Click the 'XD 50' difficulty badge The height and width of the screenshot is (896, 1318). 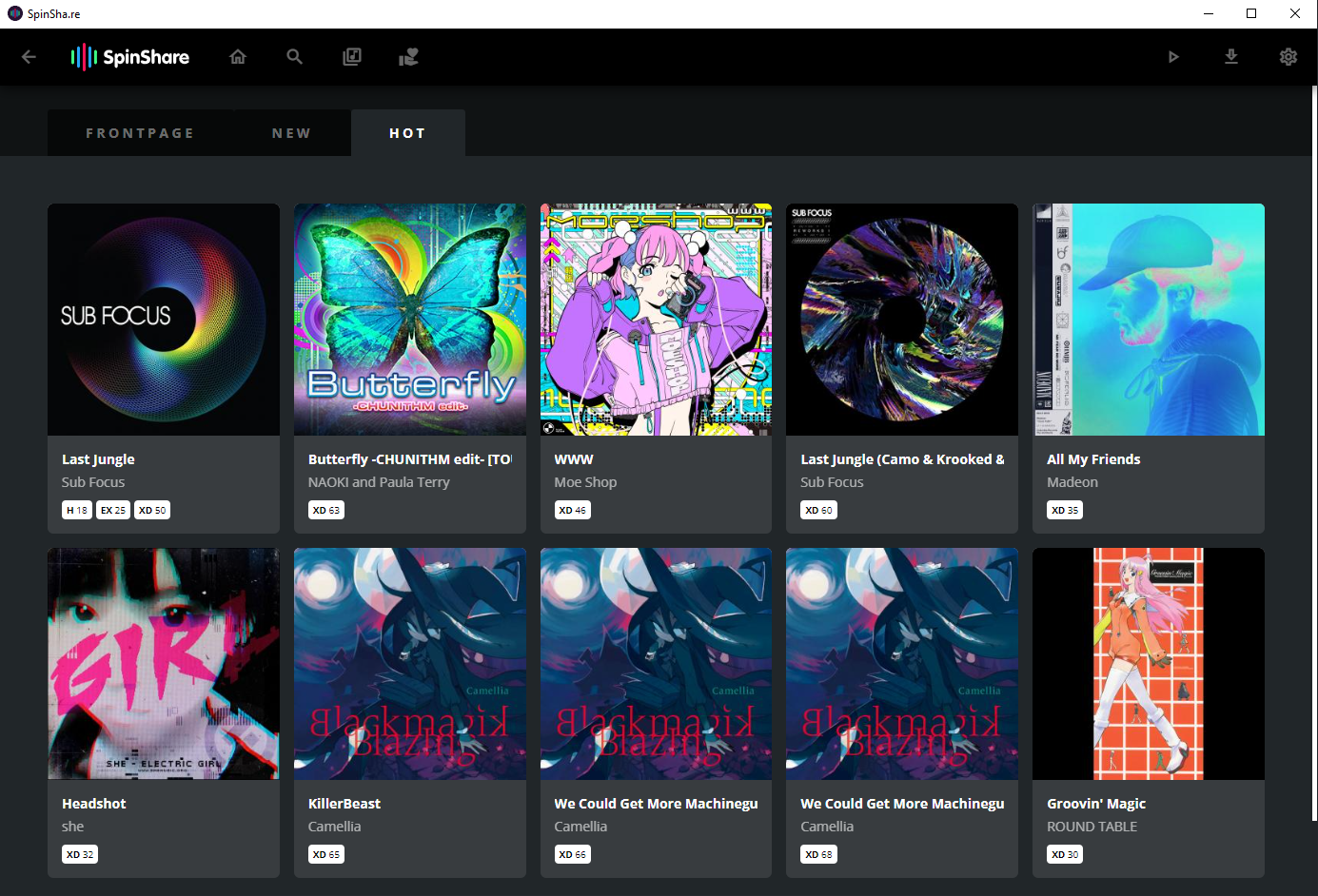click(152, 510)
